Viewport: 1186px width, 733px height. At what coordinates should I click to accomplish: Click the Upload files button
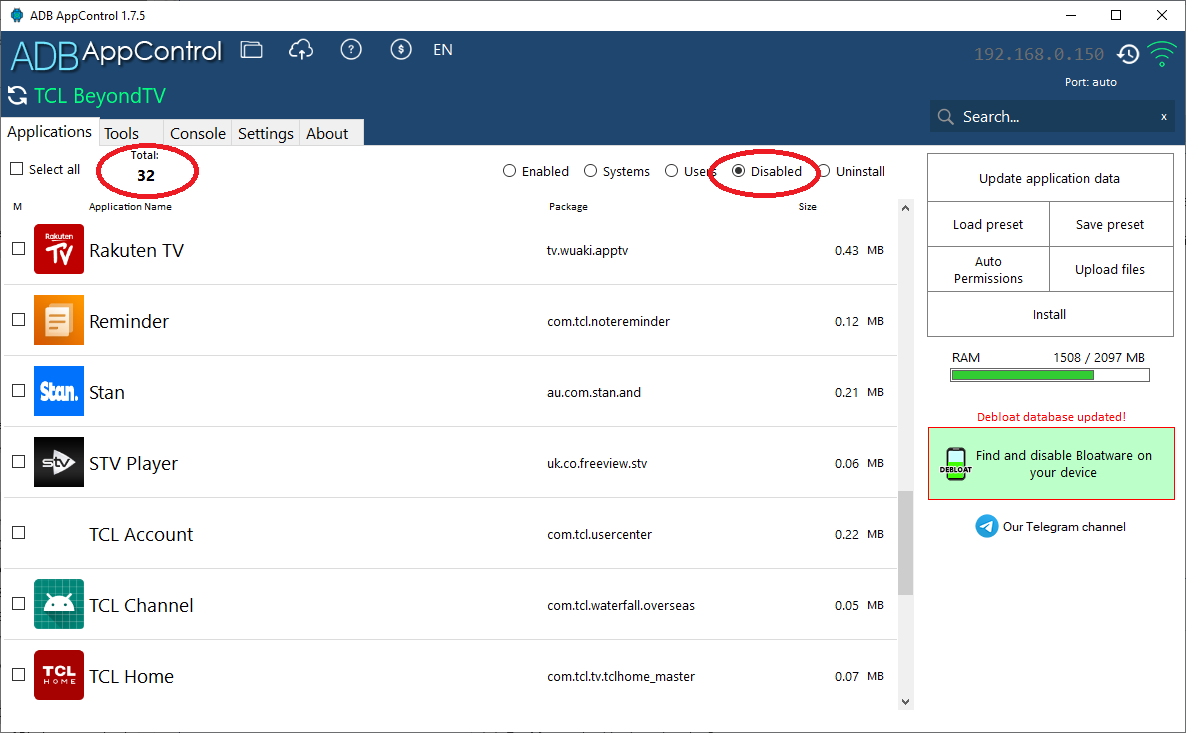[1110, 269]
